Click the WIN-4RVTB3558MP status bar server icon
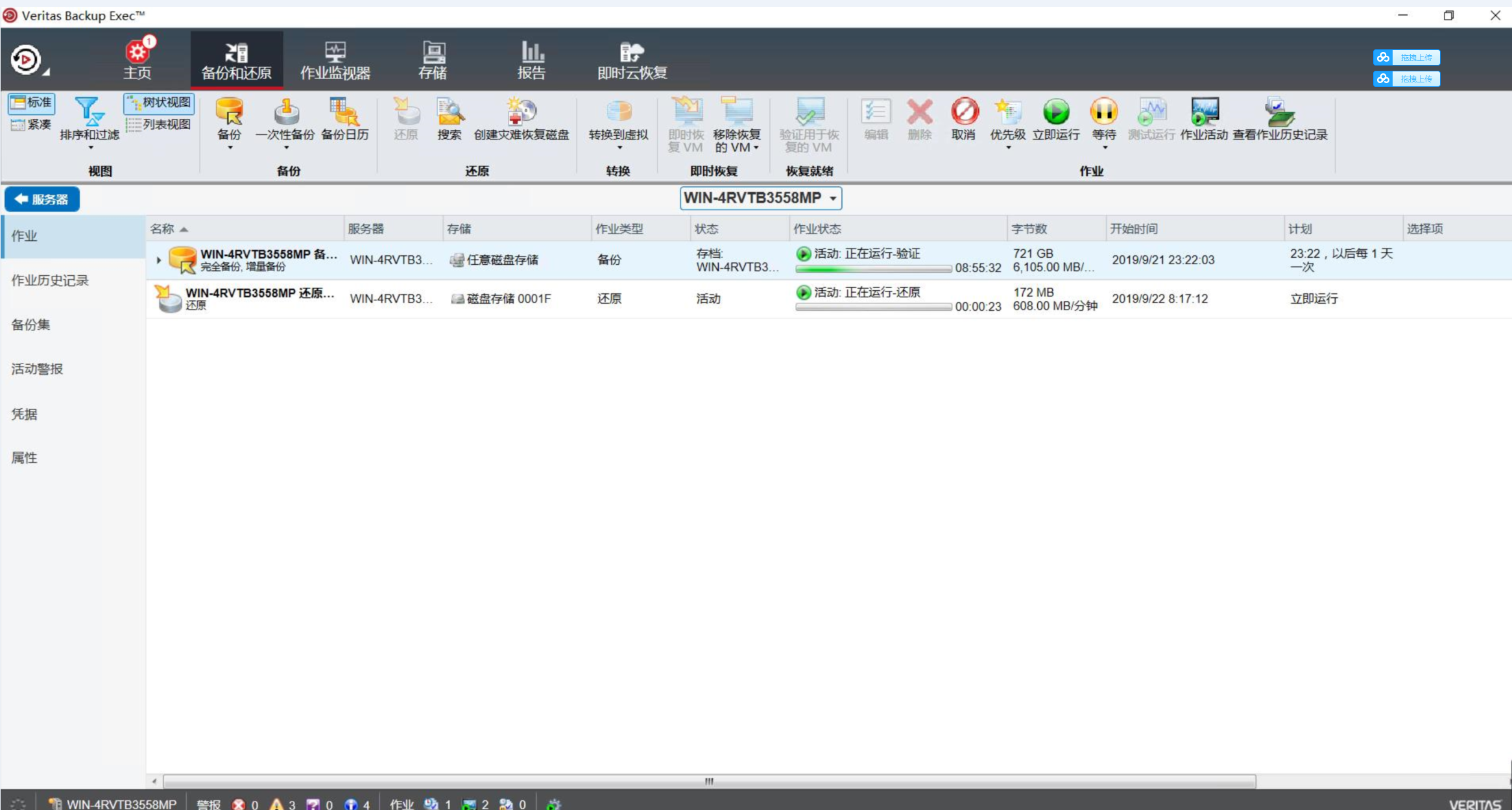The width and height of the screenshot is (1512, 810). [x=55, y=804]
